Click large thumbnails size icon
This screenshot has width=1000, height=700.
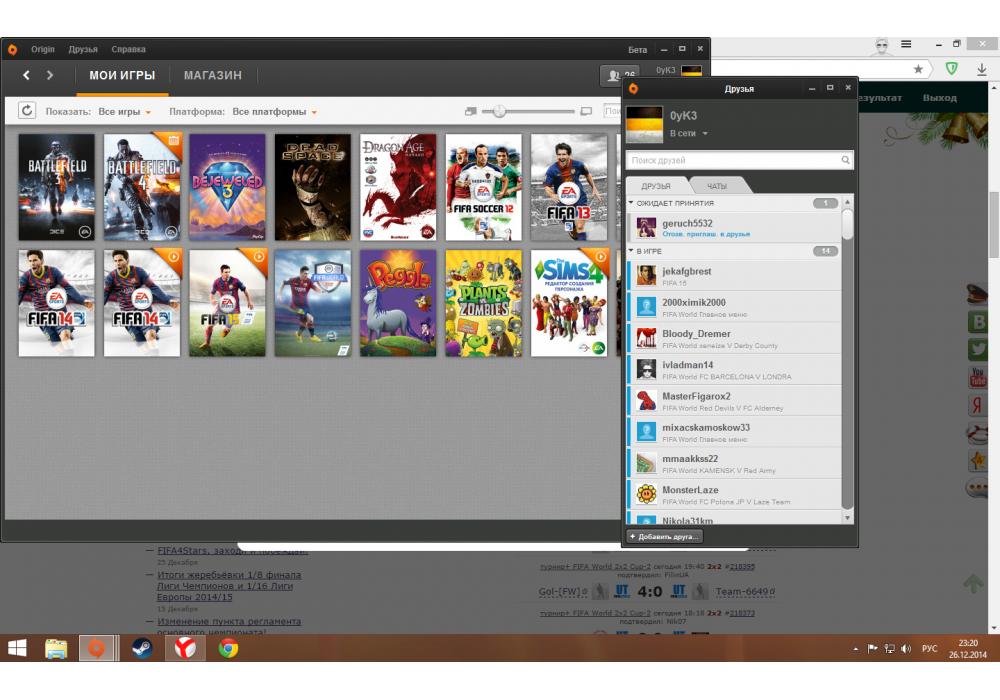[x=586, y=111]
